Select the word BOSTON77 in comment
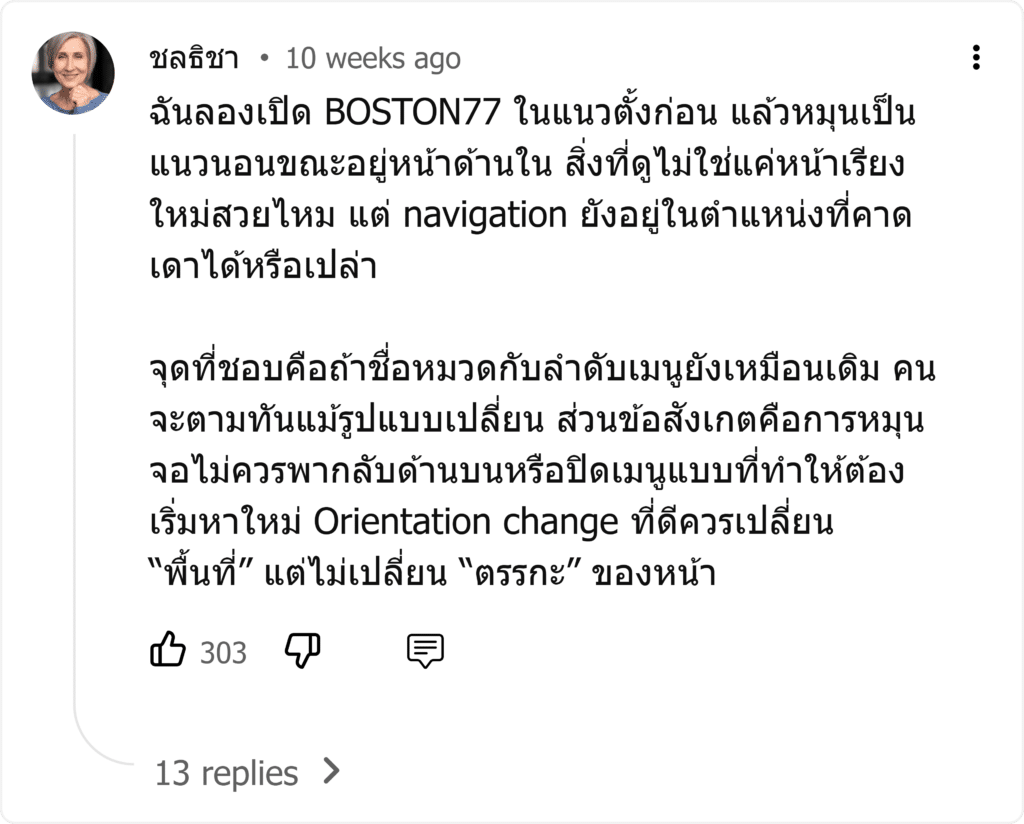The image size is (1024, 824). tap(413, 112)
